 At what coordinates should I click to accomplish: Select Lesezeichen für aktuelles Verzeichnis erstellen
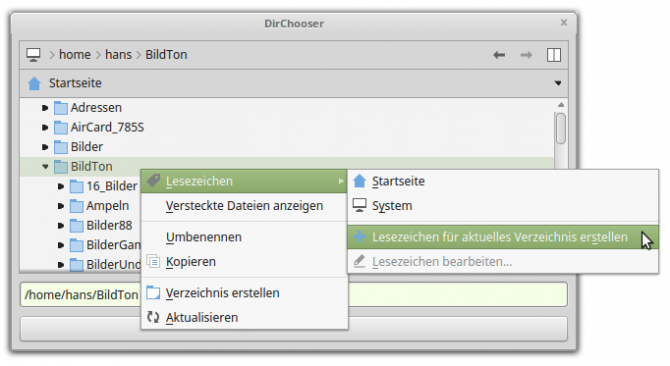pos(503,237)
